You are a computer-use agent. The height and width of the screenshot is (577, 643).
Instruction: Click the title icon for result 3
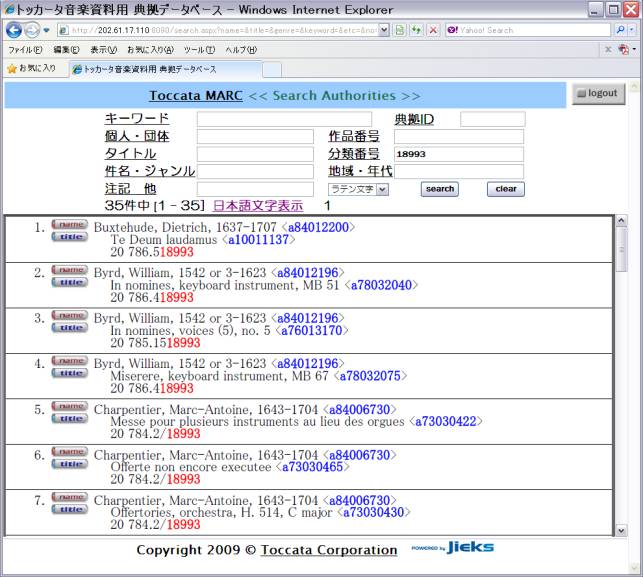coord(69,328)
